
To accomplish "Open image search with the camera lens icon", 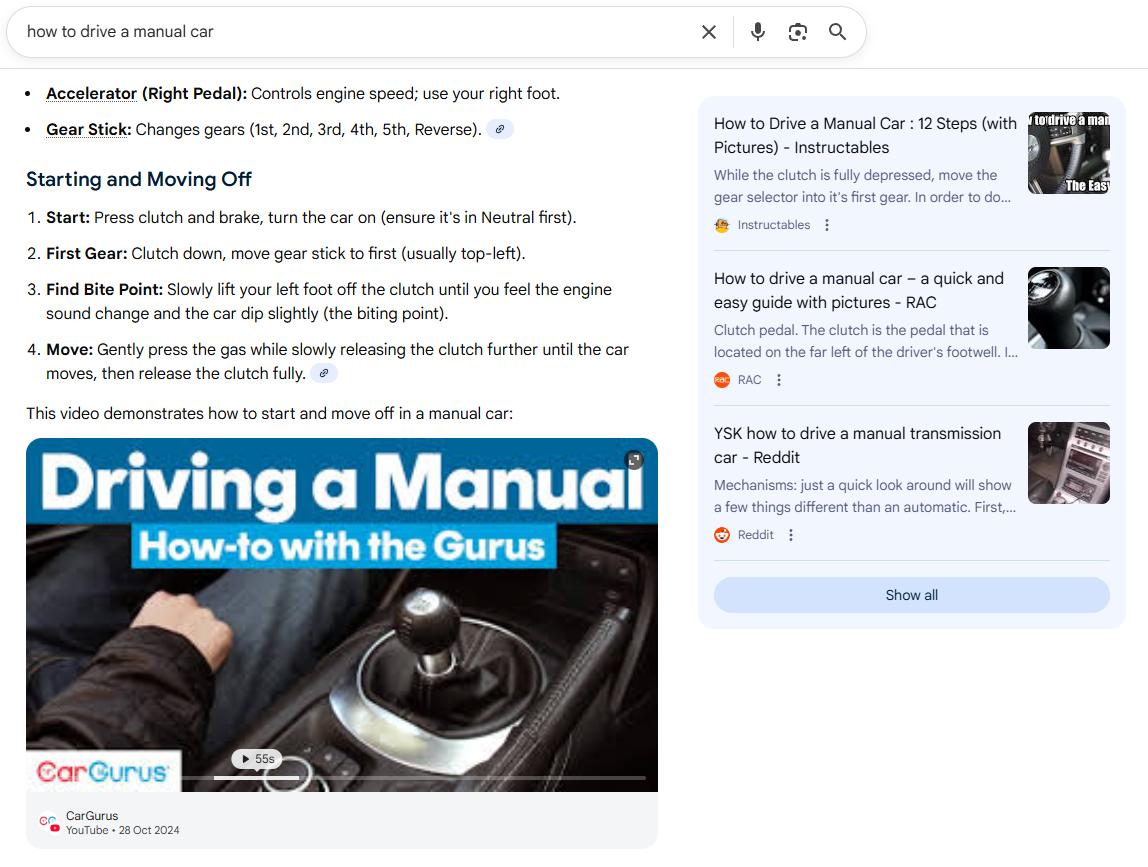I will [797, 32].
